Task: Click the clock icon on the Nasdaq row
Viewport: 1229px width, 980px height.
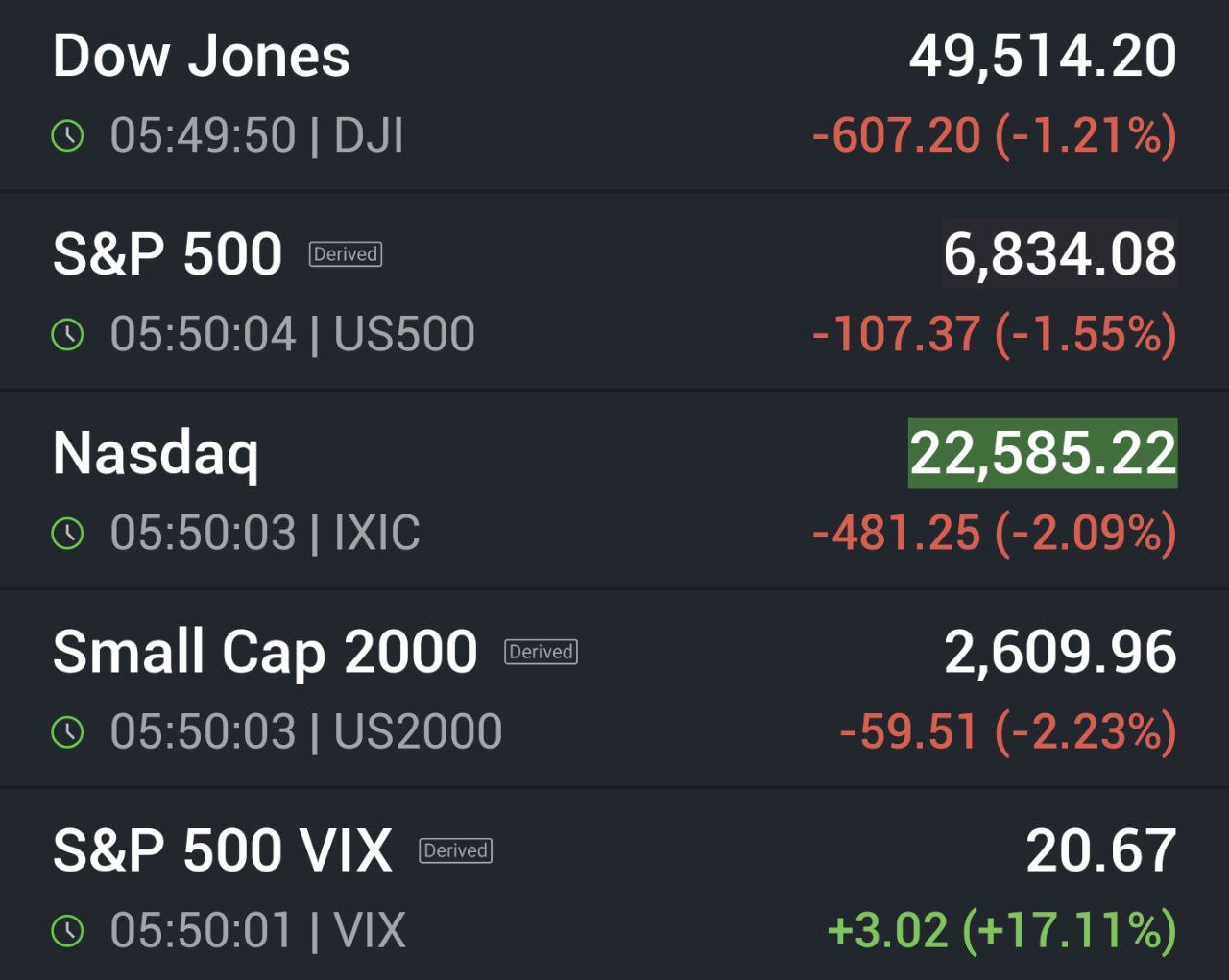Action: tap(66, 532)
